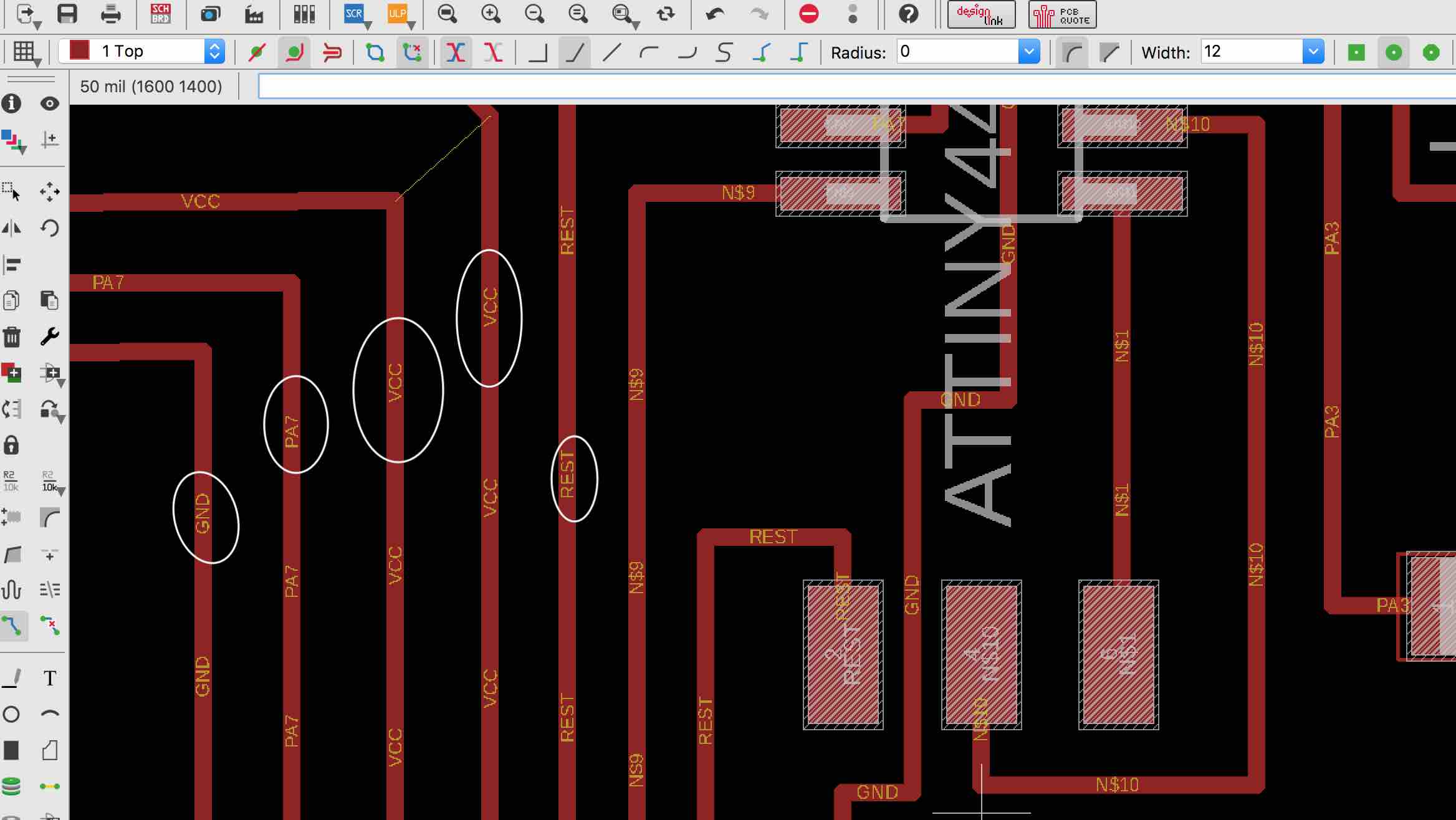
Task: Click the Save board icon
Action: point(67,14)
